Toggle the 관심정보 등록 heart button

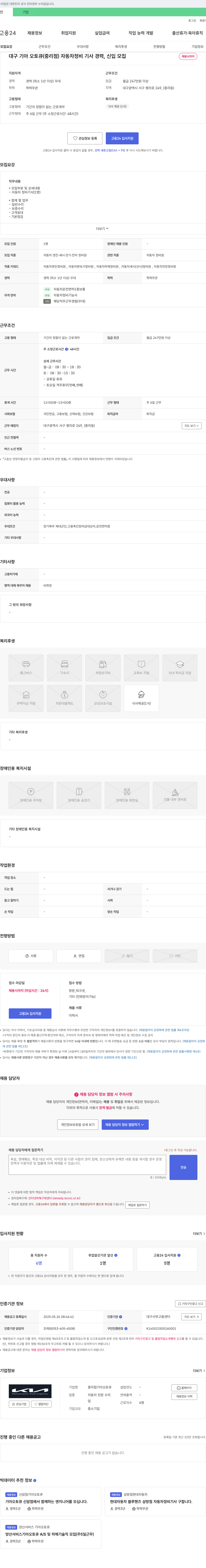[85, 138]
